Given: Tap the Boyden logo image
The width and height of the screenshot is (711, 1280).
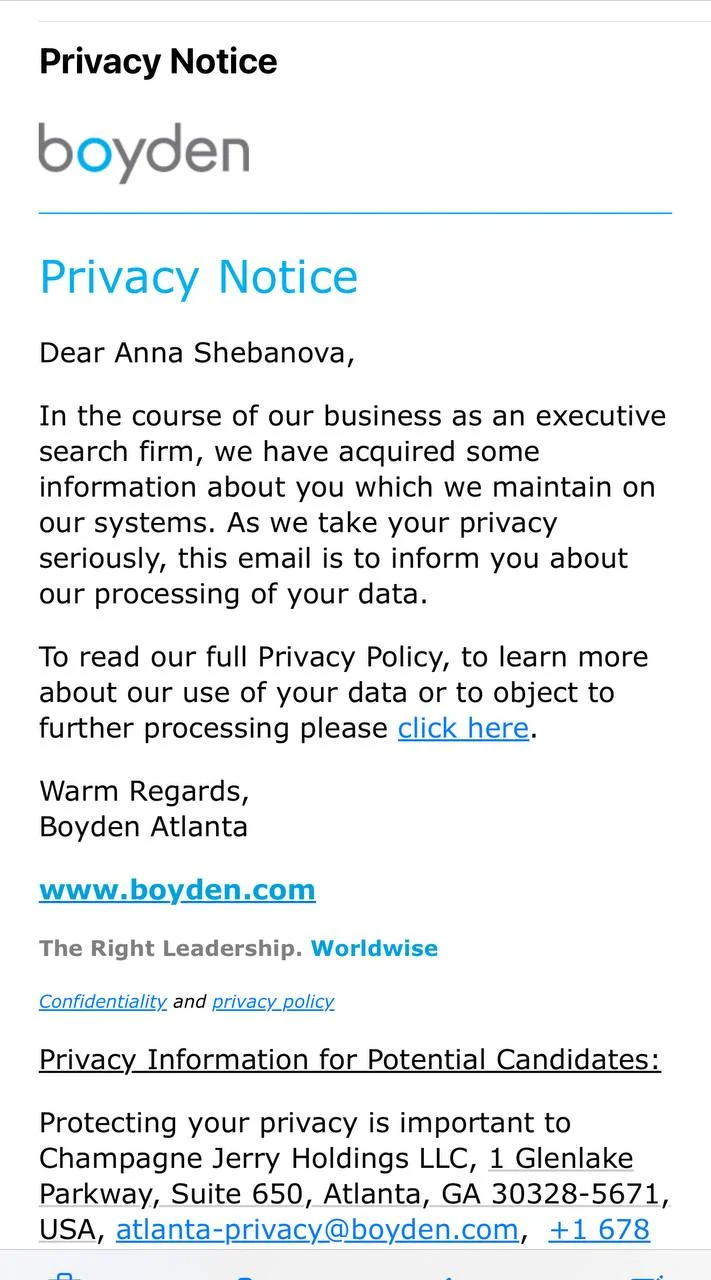Looking at the screenshot, I should point(143,153).
